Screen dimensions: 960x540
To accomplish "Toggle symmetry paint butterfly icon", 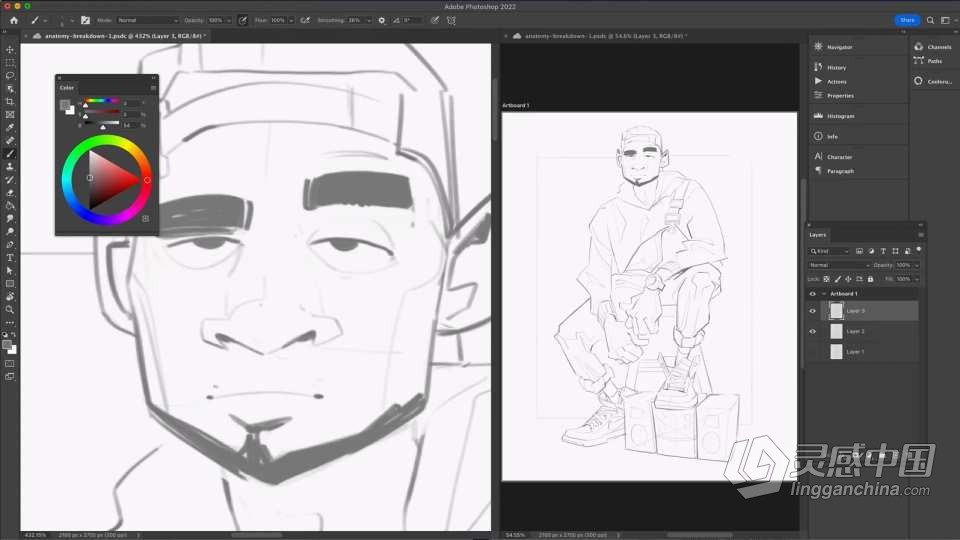I will click(x=451, y=20).
